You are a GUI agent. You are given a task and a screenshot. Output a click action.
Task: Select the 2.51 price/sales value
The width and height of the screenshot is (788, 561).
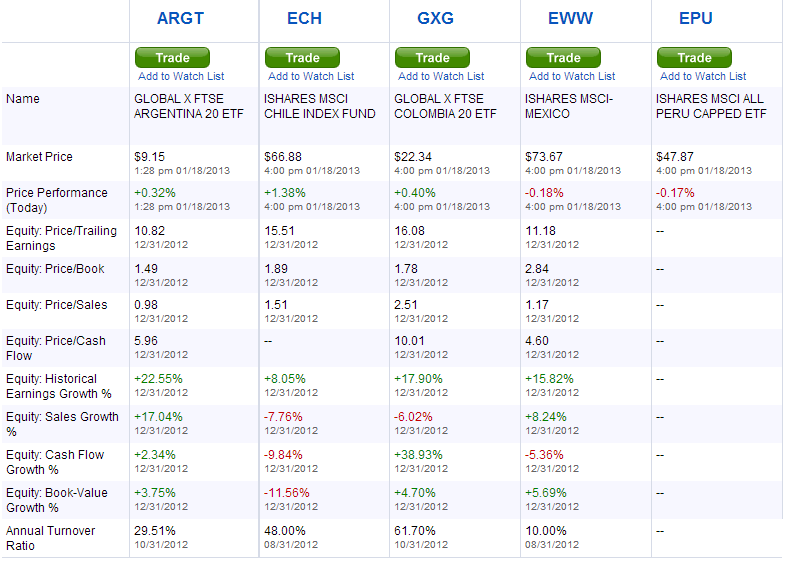[x=406, y=305]
